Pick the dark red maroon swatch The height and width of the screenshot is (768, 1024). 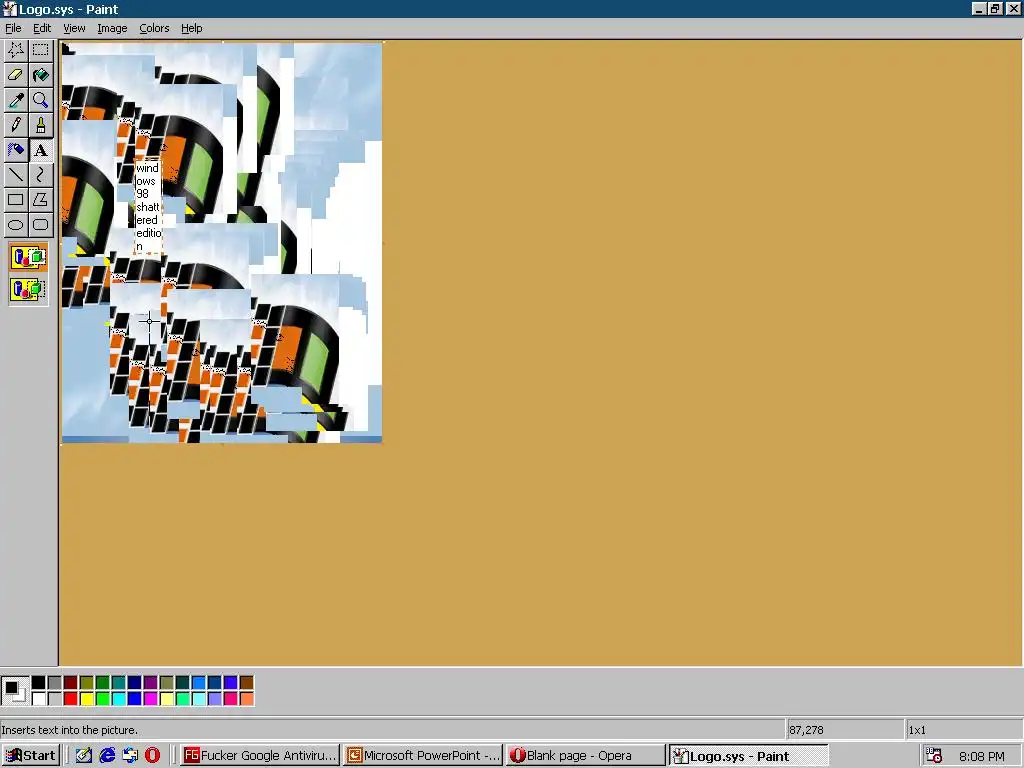coord(71,682)
